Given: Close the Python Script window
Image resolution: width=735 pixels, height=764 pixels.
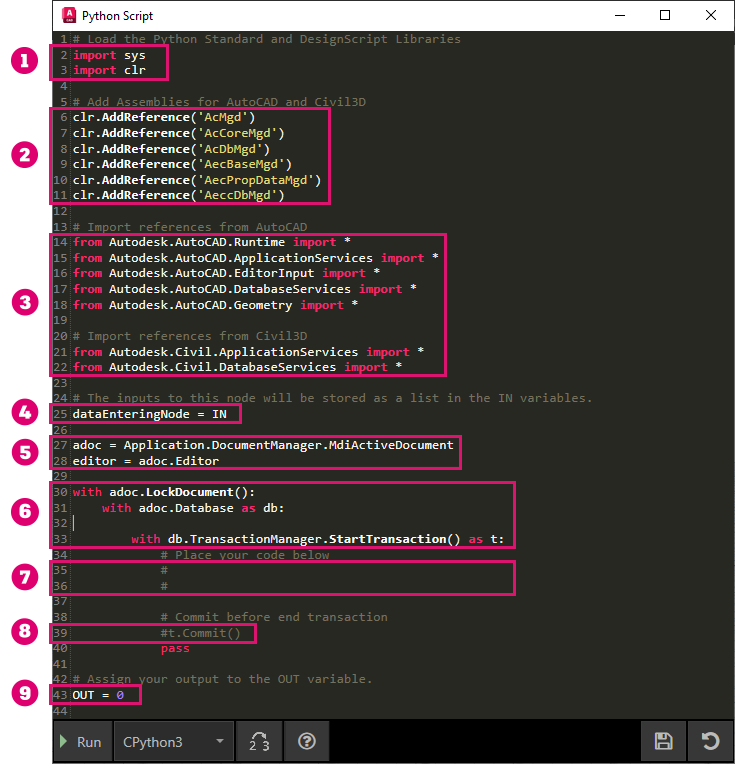Looking at the screenshot, I should 710,15.
